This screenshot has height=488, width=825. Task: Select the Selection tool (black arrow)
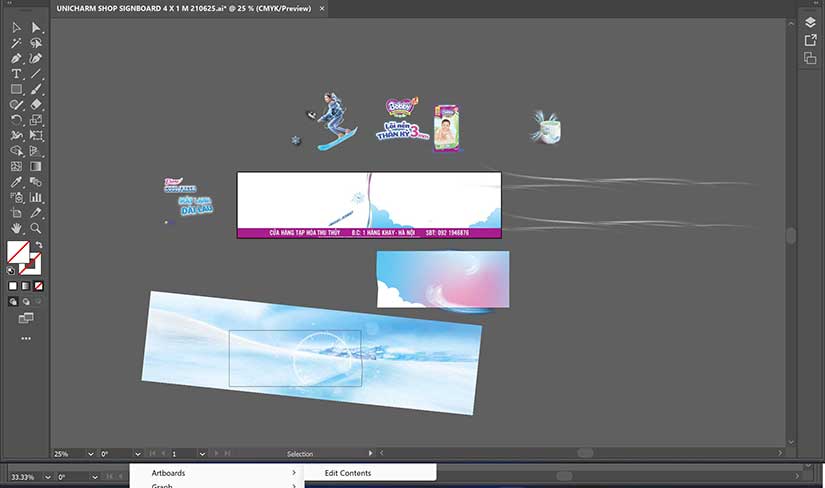pos(16,27)
